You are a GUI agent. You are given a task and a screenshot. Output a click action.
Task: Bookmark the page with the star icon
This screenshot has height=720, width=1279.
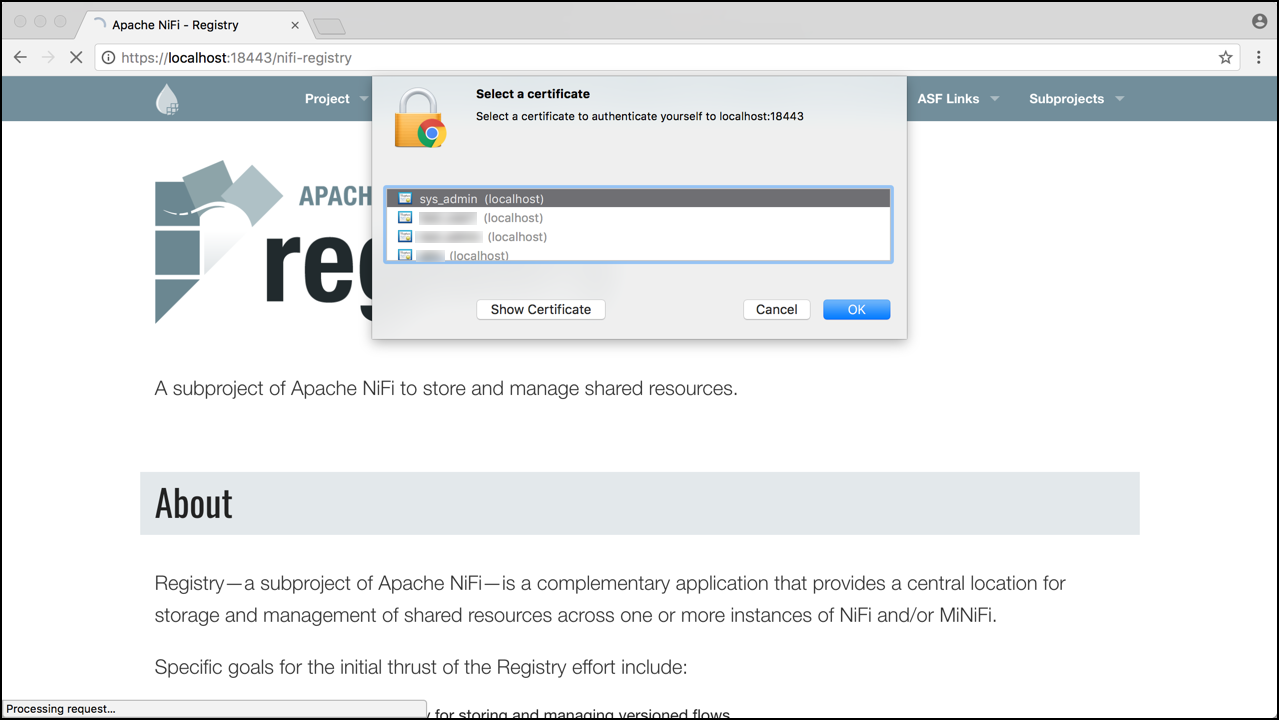click(1224, 57)
